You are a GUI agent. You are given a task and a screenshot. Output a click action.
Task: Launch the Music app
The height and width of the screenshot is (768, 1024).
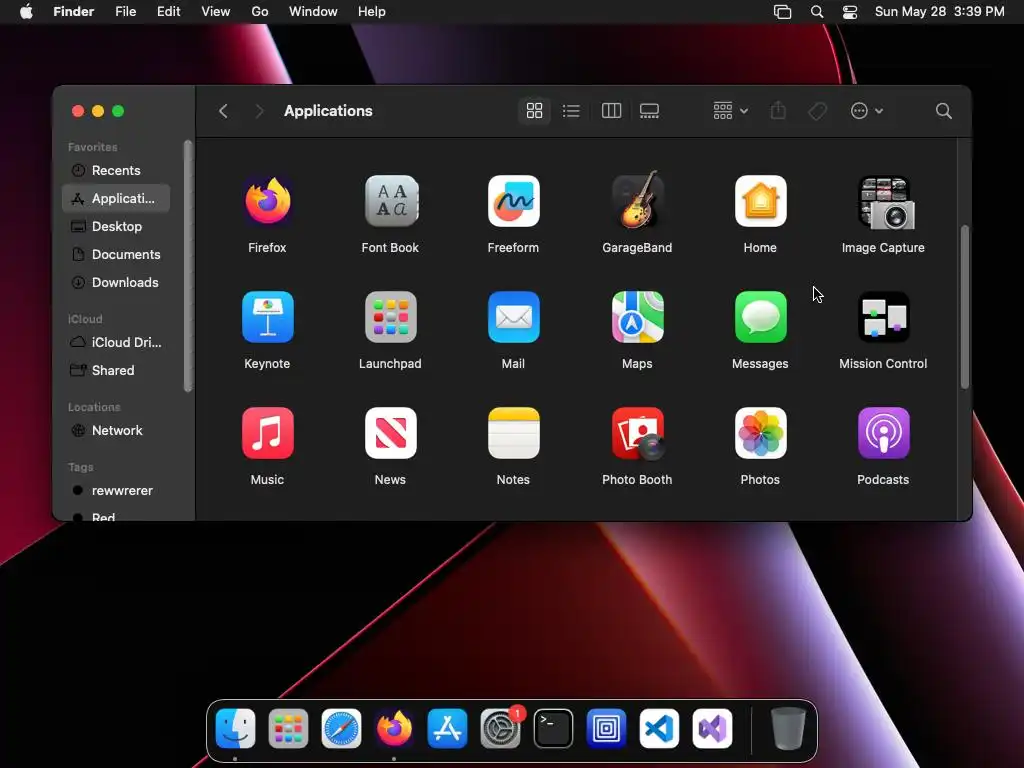[x=267, y=433]
